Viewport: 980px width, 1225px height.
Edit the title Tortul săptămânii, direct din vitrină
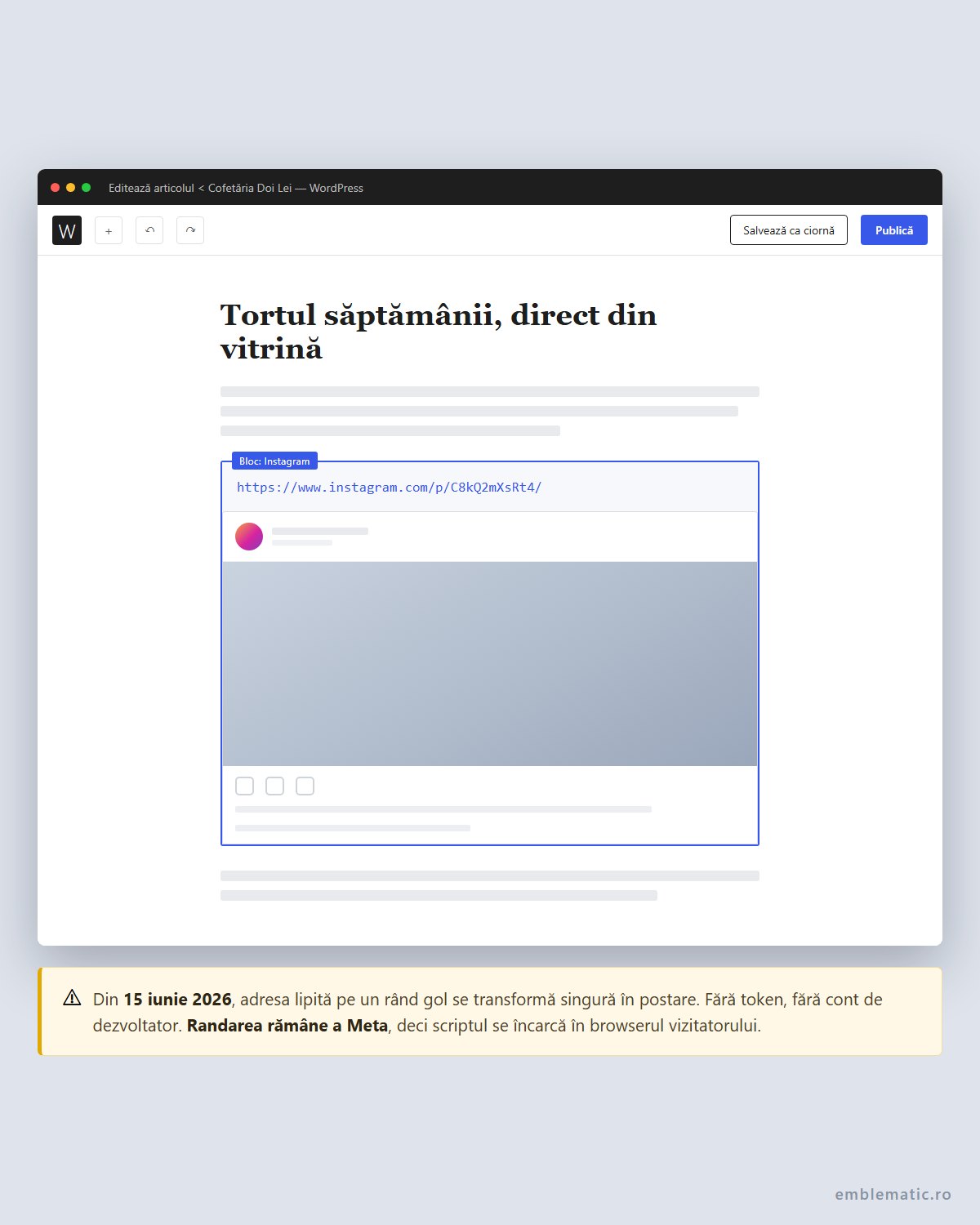pos(439,332)
